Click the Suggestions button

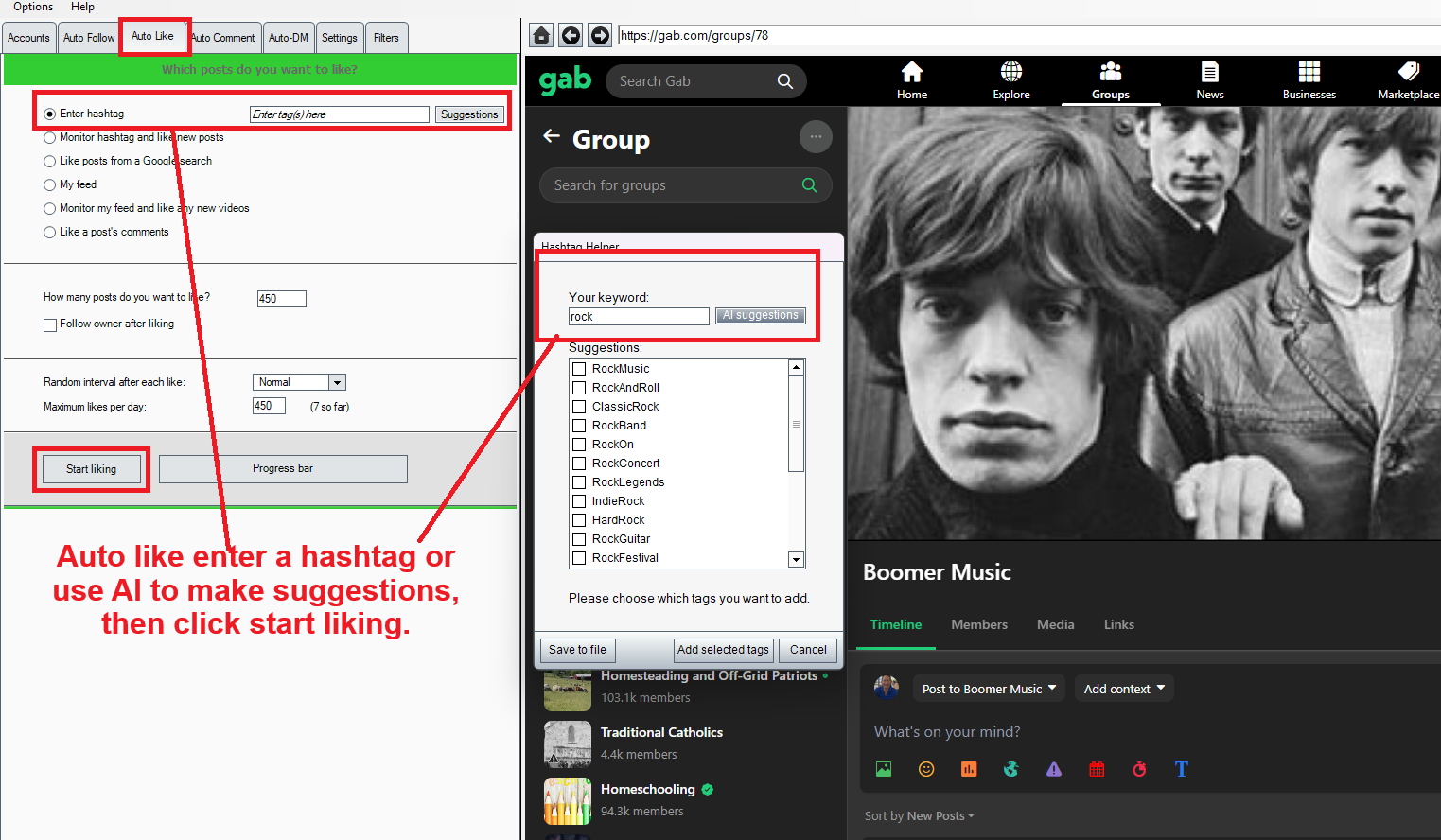469,114
